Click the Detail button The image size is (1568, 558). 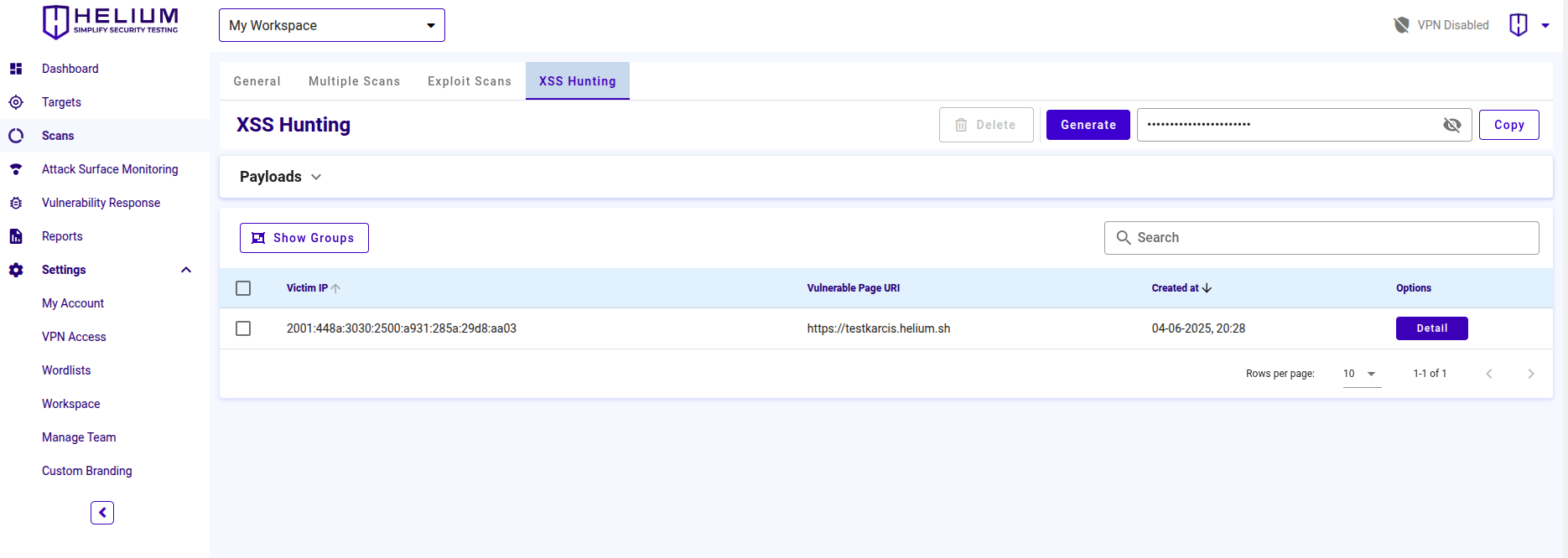pos(1432,328)
